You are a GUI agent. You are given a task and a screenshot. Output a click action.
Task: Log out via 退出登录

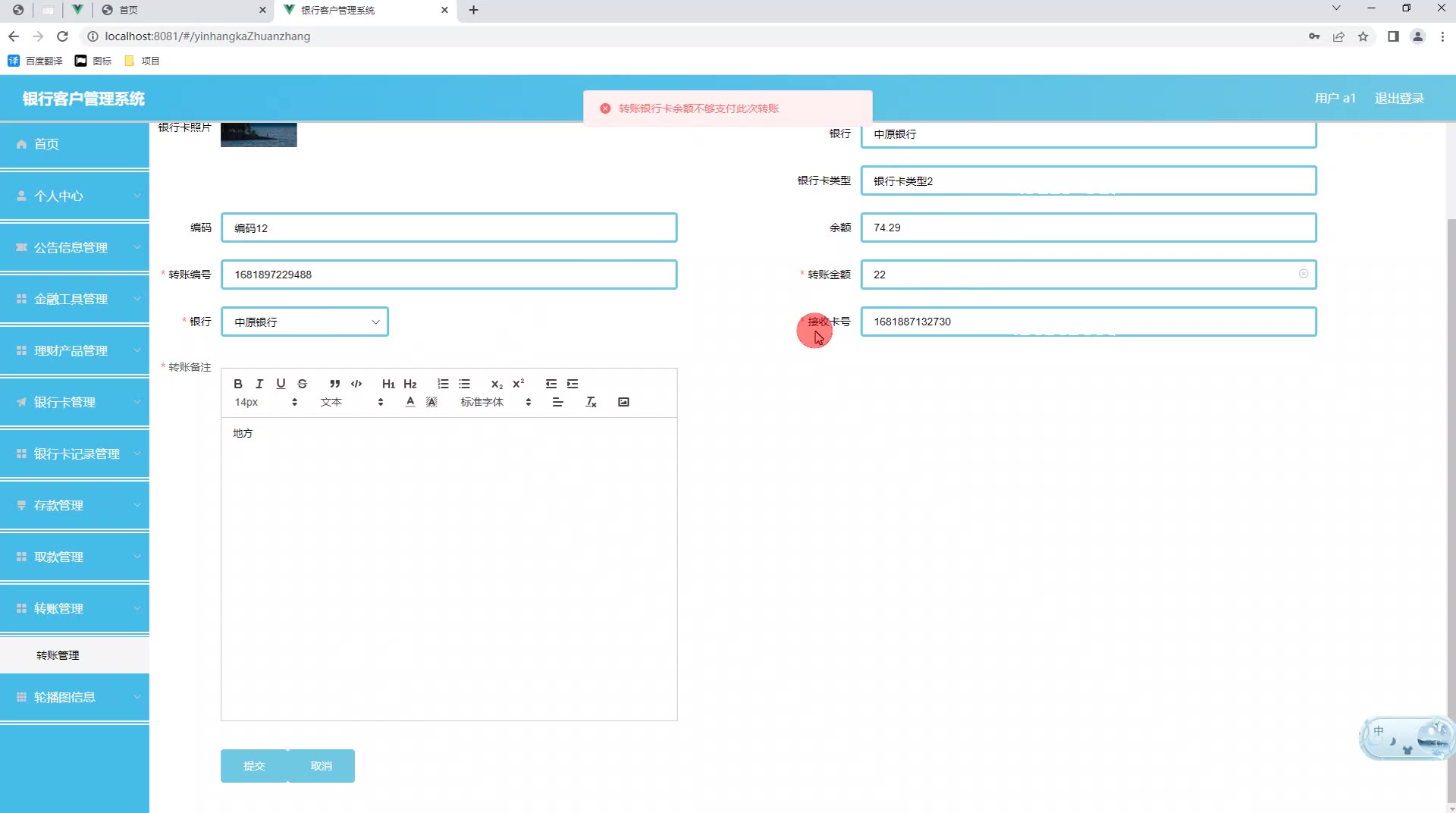(1399, 99)
